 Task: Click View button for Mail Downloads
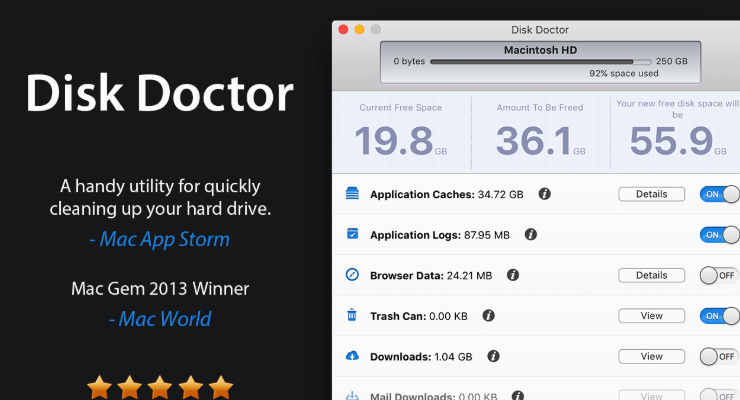[x=651, y=395]
